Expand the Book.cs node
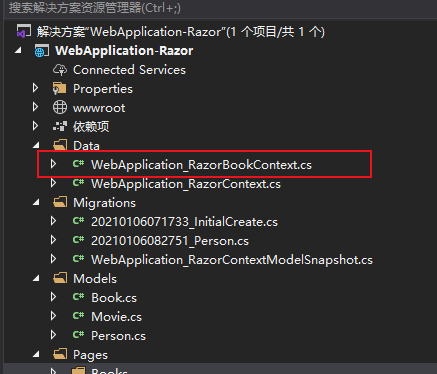 [x=53, y=297]
